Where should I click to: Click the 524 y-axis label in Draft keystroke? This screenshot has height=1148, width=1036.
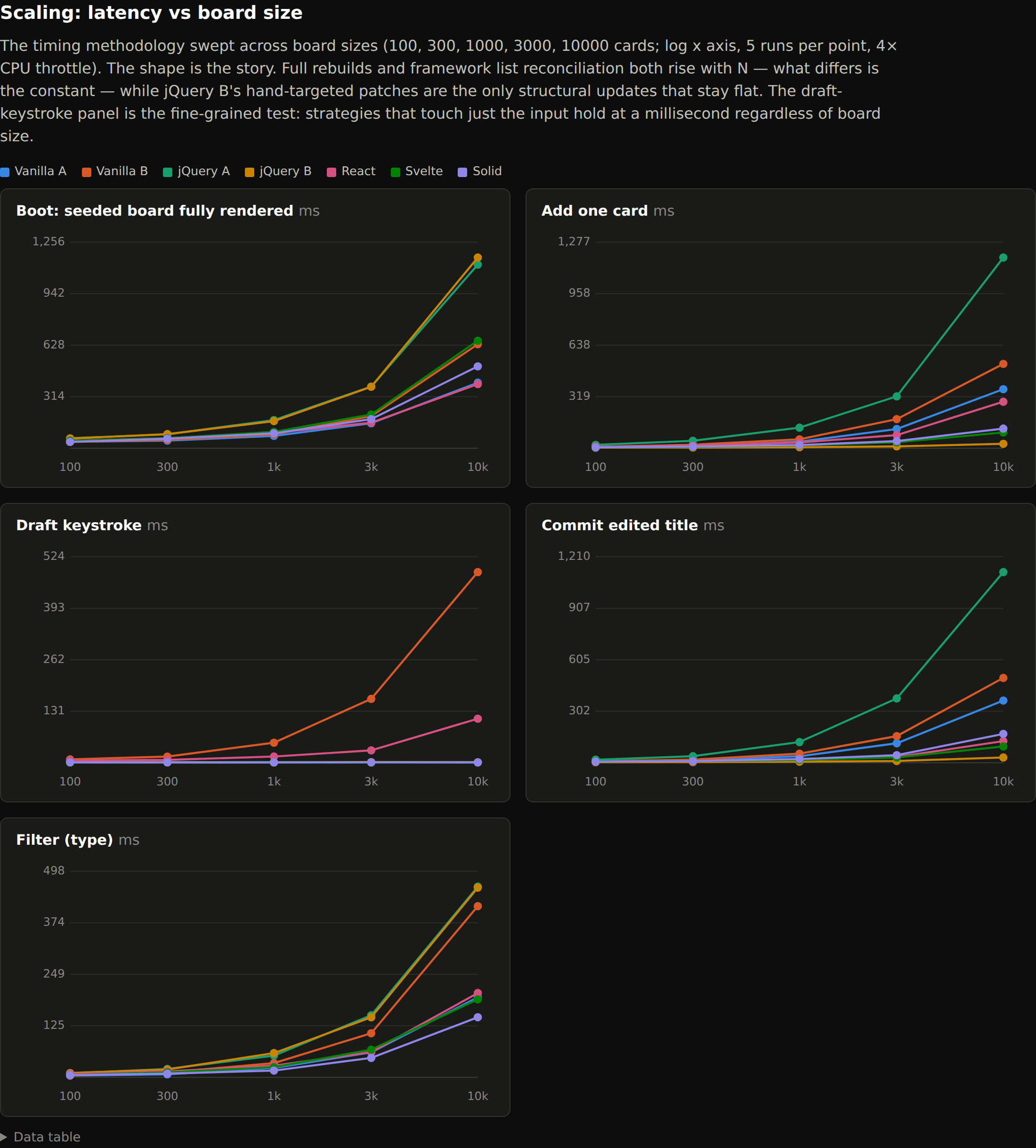(x=54, y=556)
